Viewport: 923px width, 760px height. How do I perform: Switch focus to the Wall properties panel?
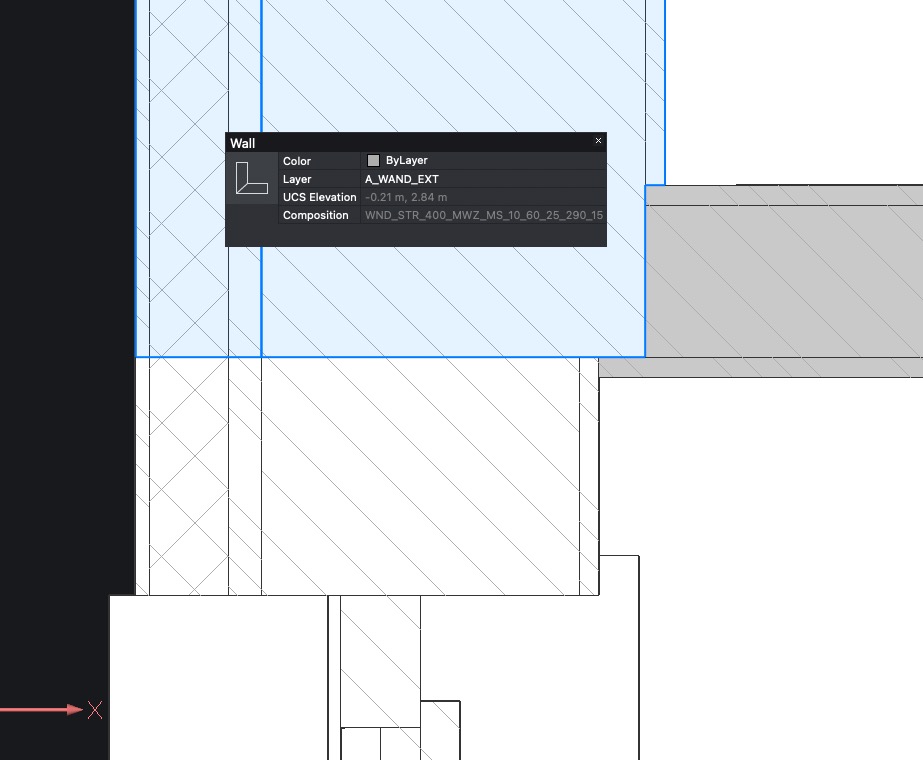(x=415, y=143)
